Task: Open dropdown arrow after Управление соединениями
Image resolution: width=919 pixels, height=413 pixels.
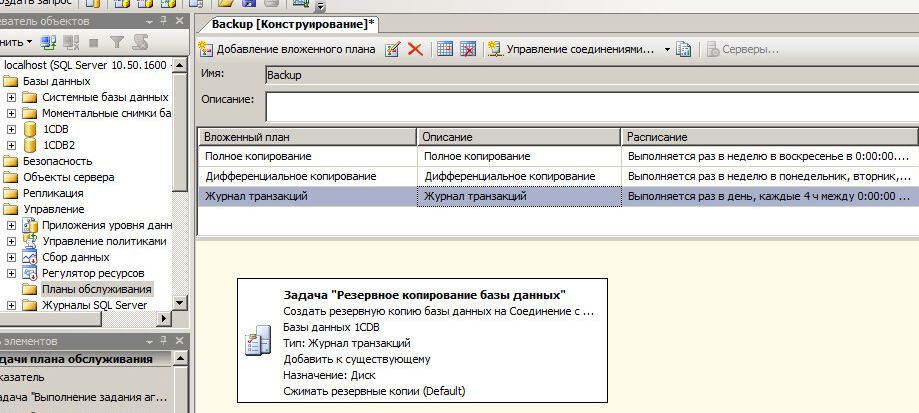Action: 667,50
